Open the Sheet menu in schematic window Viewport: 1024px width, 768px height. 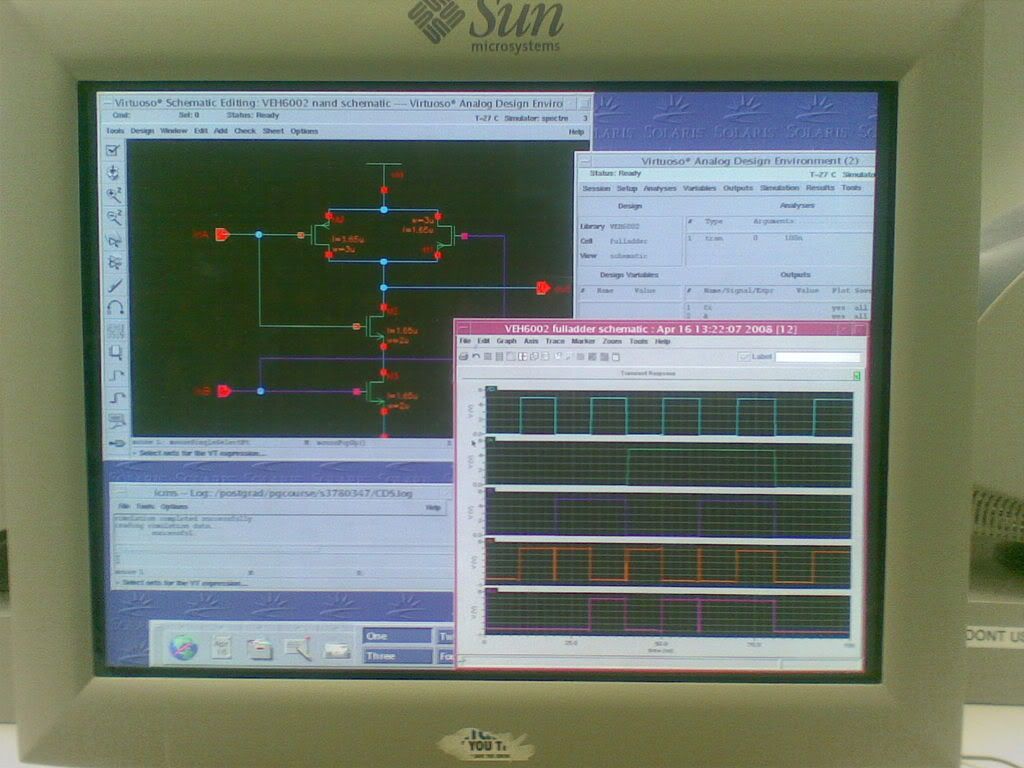(x=273, y=131)
